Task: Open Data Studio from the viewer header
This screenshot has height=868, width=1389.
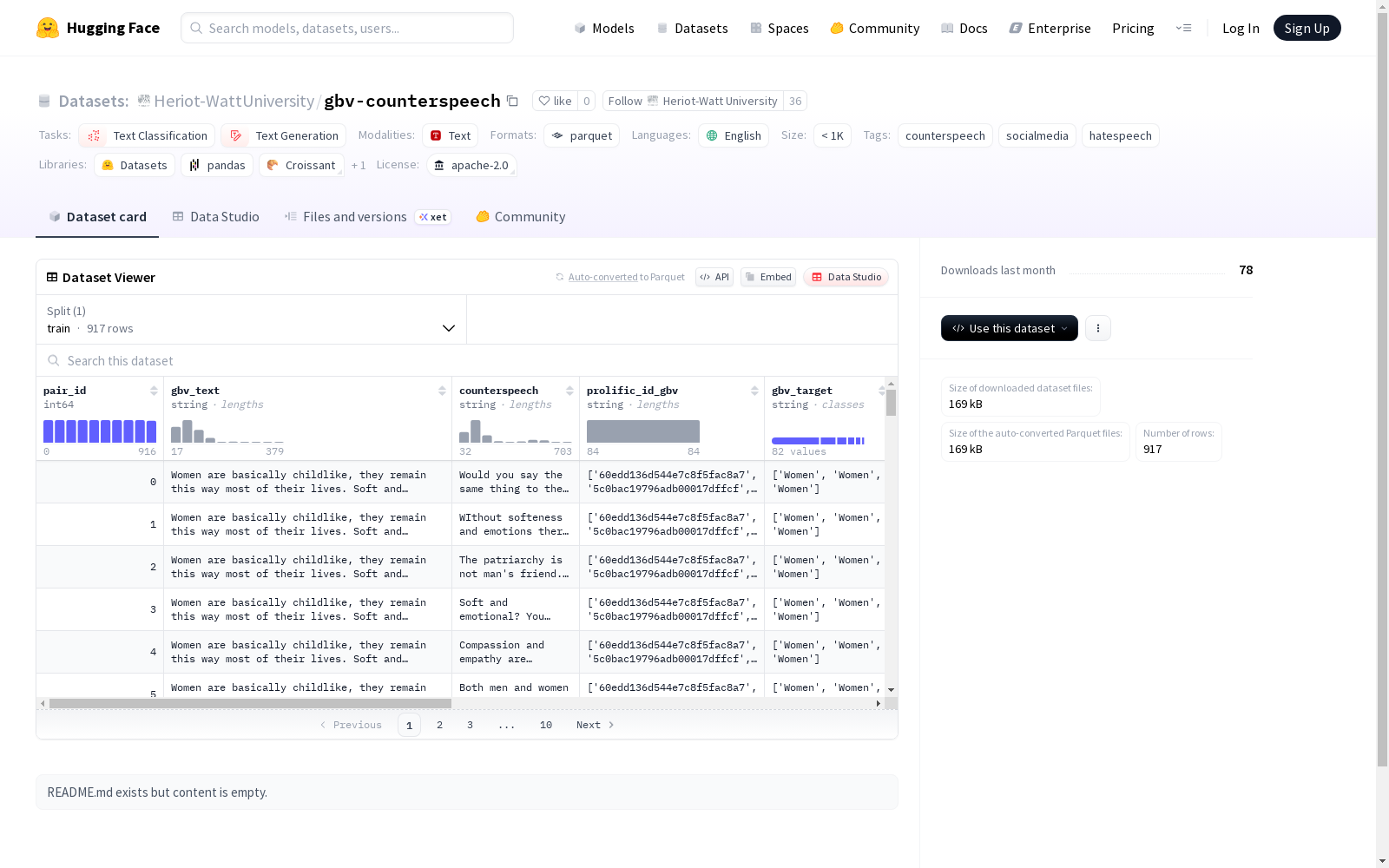Action: pyautogui.click(x=846, y=277)
